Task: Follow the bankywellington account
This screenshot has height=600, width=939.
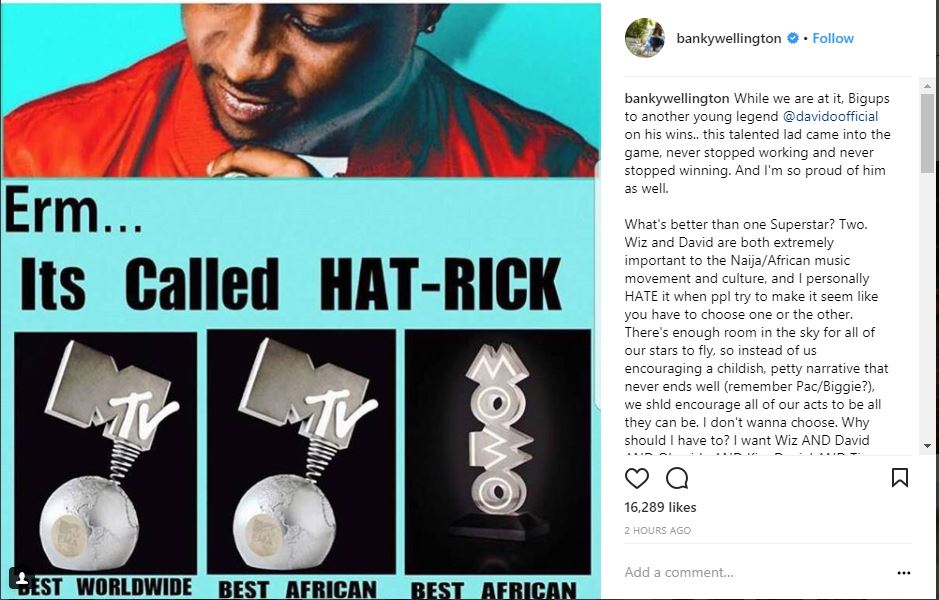Action: pos(833,38)
